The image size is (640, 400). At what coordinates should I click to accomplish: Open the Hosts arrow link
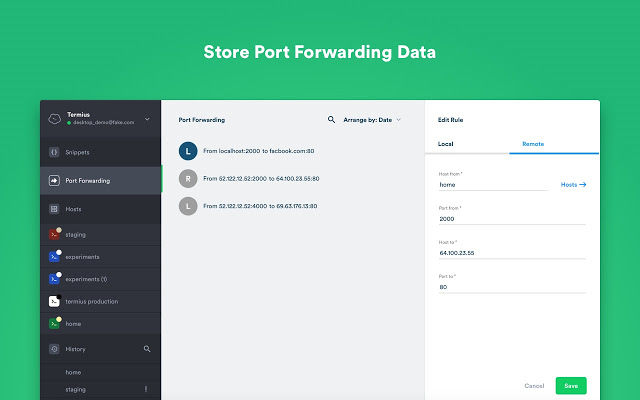pyautogui.click(x=573, y=184)
